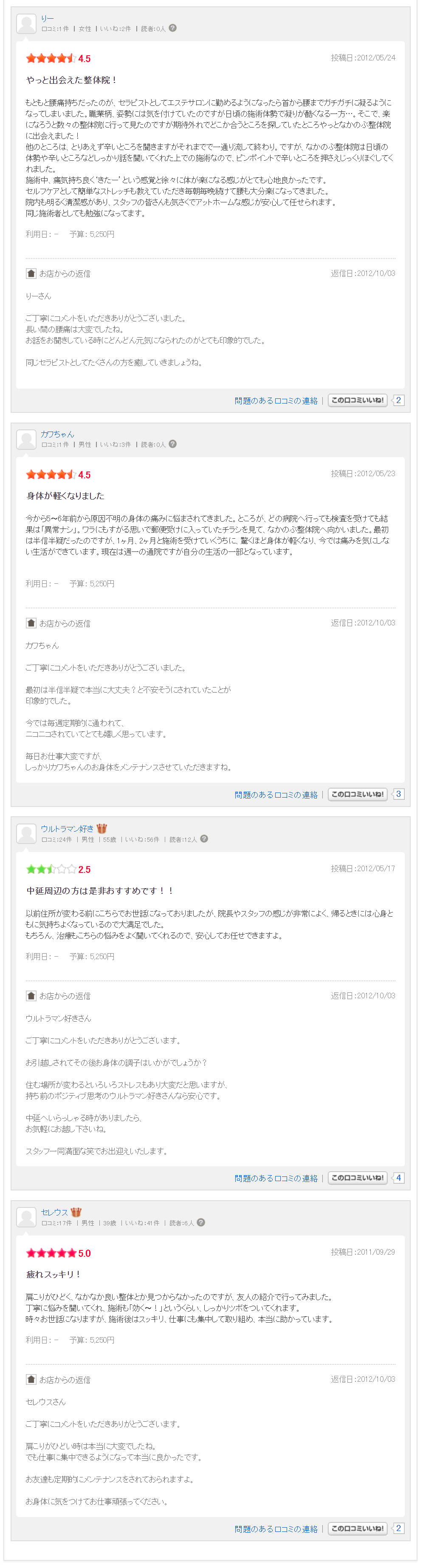Viewport: 423px width, 1568px height.
Task: Report a problem with セレウス's review
Action: click(276, 1528)
